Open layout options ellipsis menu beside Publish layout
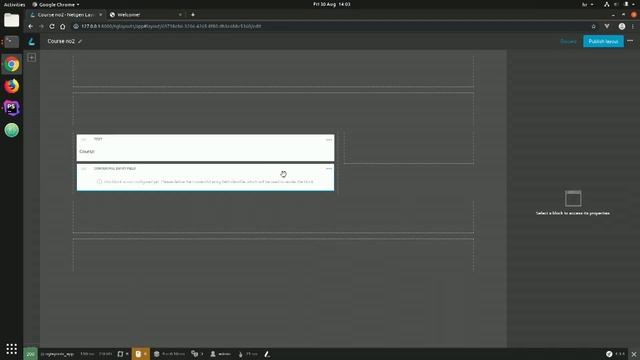 [630, 41]
